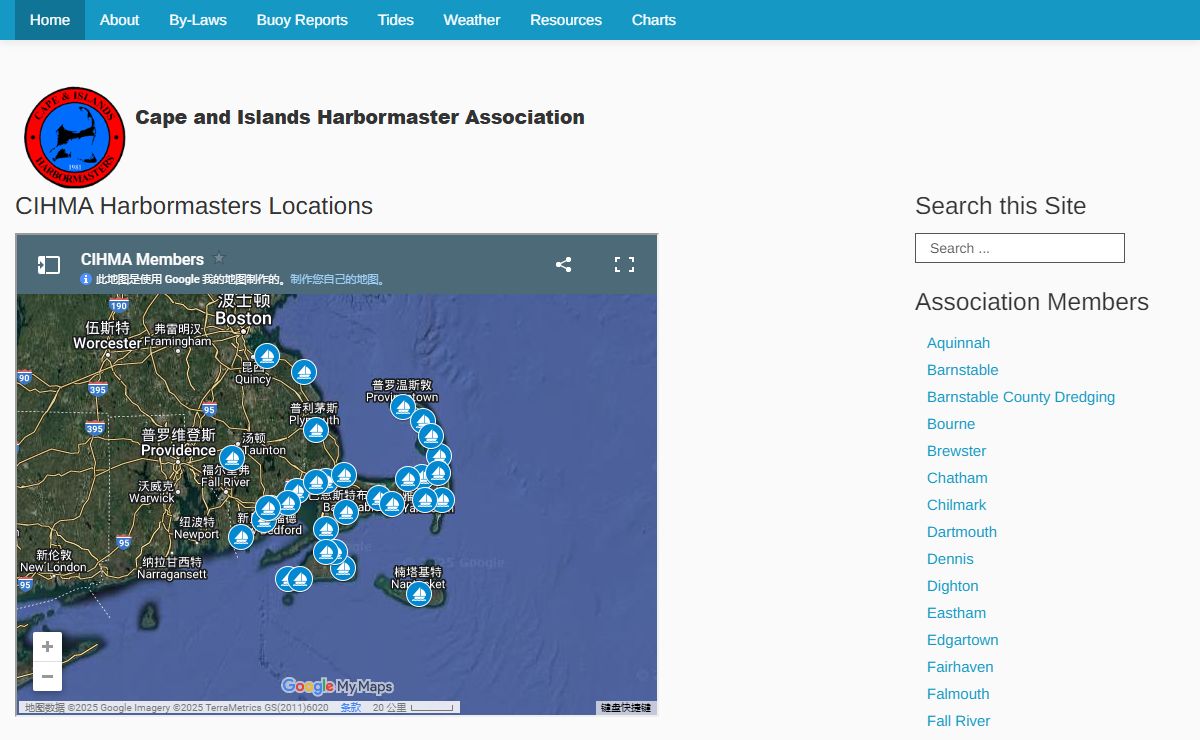Click the blue info icon under map title
Screen dimensions: 1200x740
click(x=86, y=280)
